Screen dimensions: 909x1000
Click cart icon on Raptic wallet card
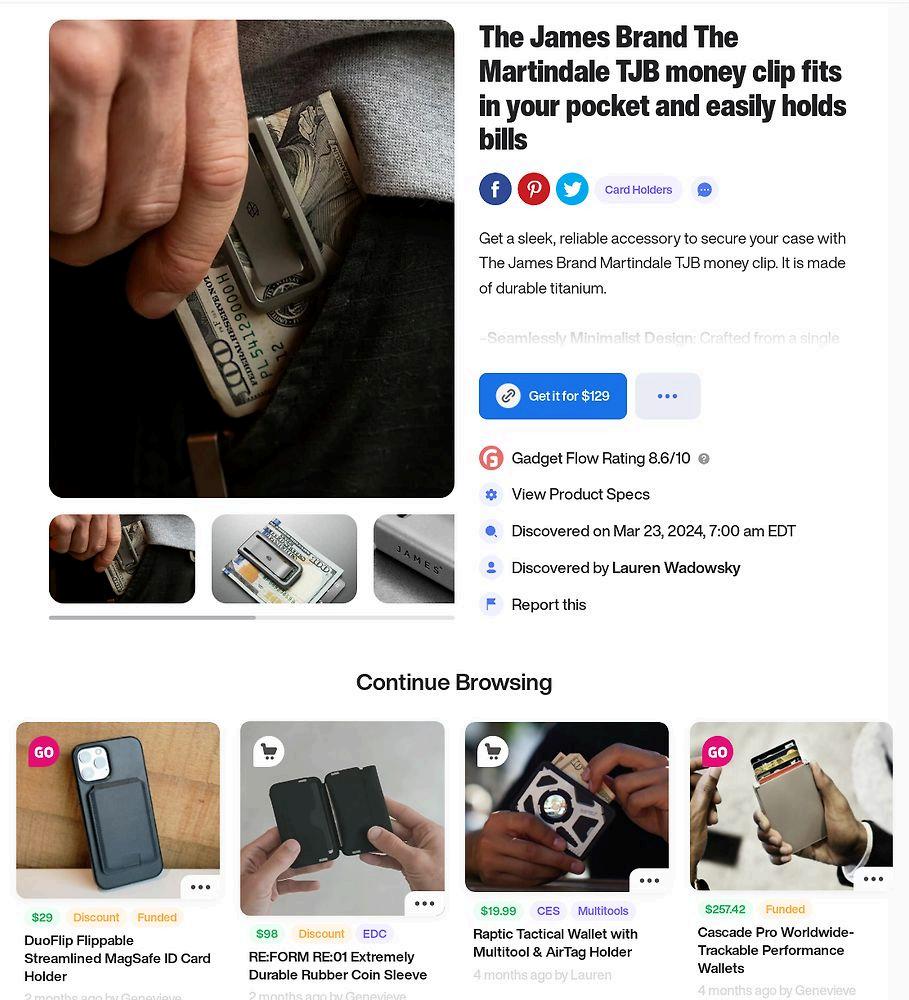[x=493, y=751]
